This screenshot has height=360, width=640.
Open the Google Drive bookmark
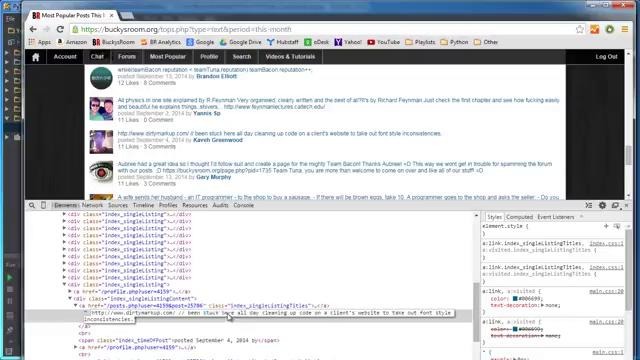pyautogui.click(x=240, y=42)
